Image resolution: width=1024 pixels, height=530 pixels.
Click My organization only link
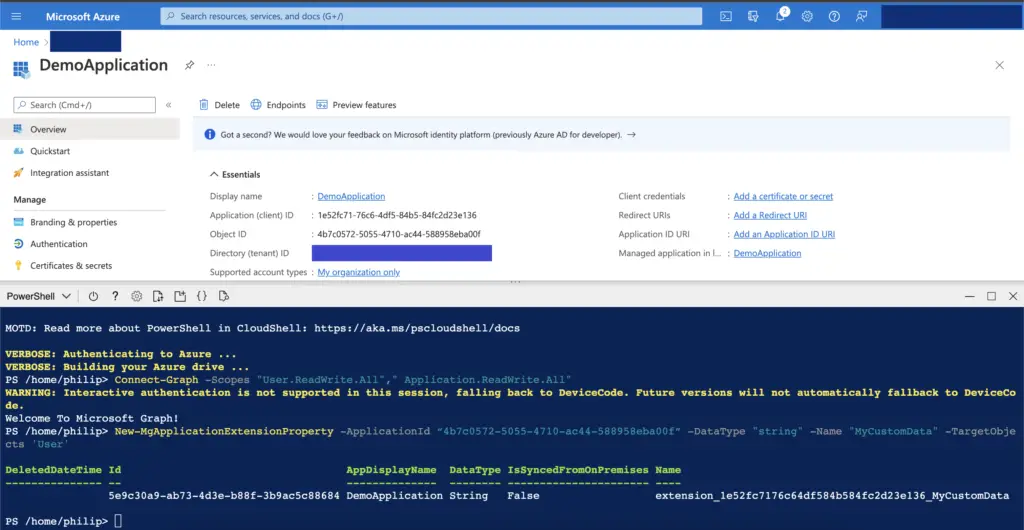[x=359, y=272]
